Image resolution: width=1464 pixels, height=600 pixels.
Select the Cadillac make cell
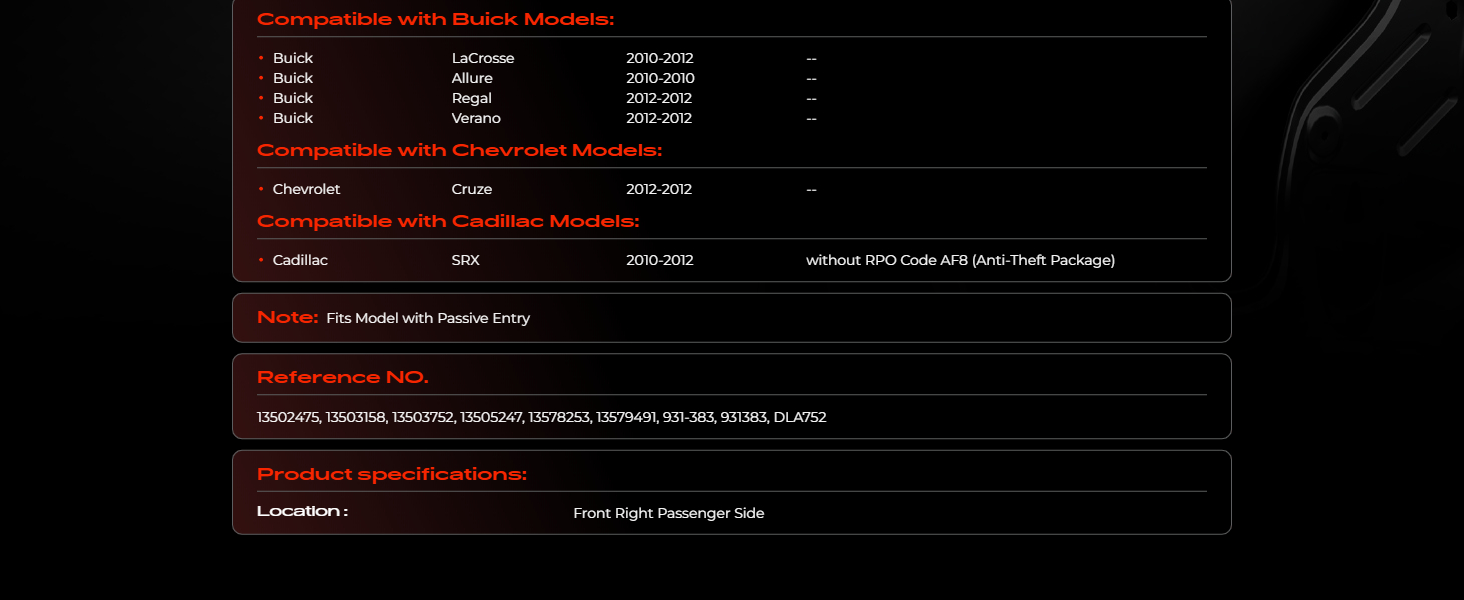click(x=300, y=260)
